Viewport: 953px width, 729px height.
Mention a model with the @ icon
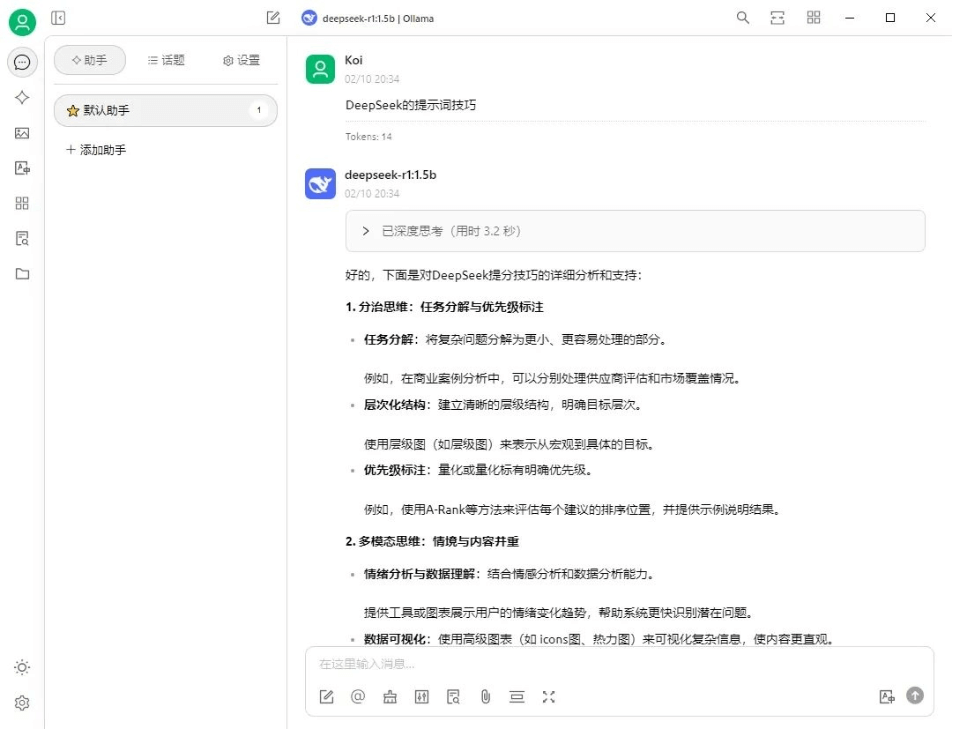click(x=358, y=697)
